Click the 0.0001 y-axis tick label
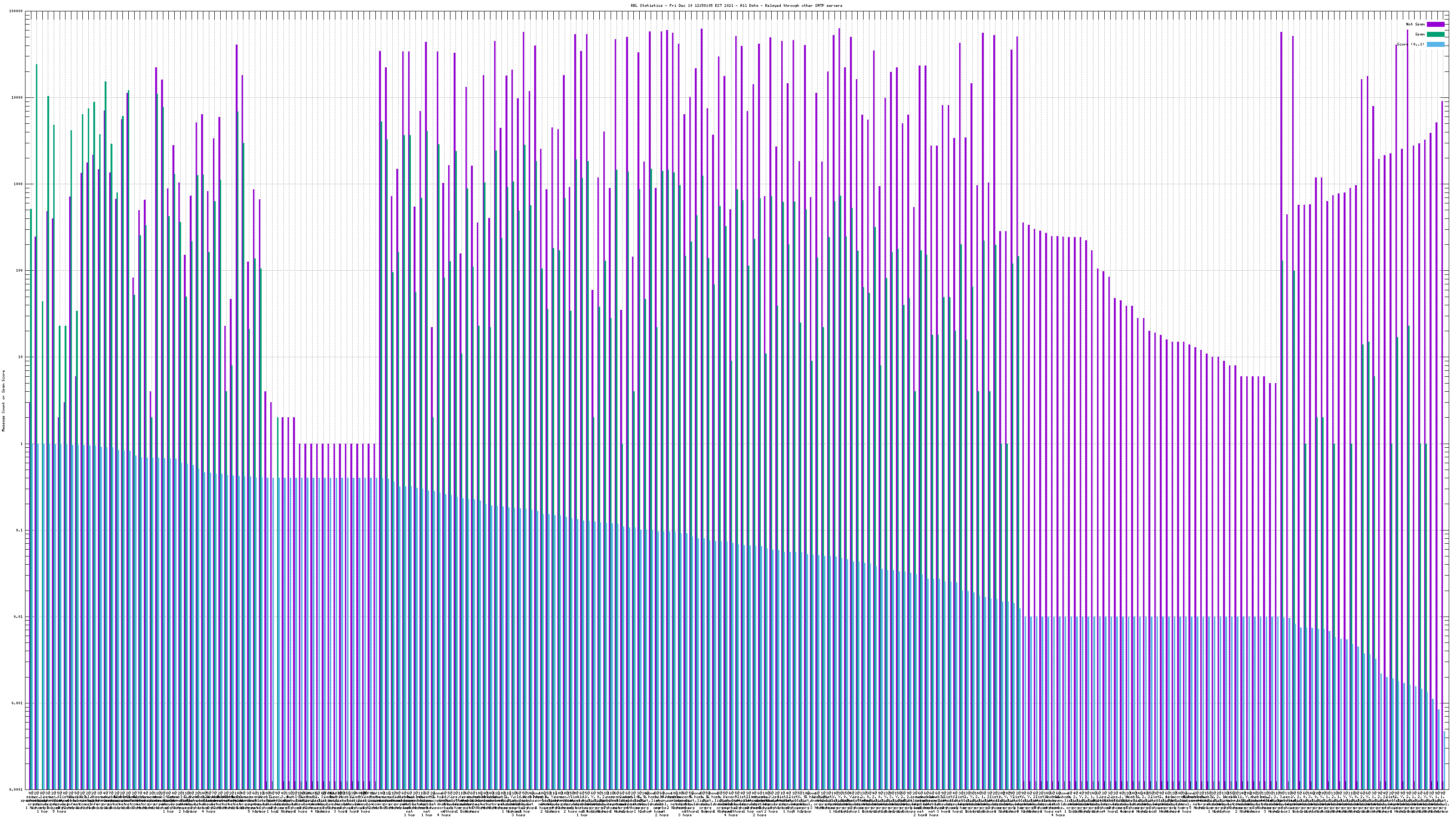1456x819 pixels. pos(16,789)
